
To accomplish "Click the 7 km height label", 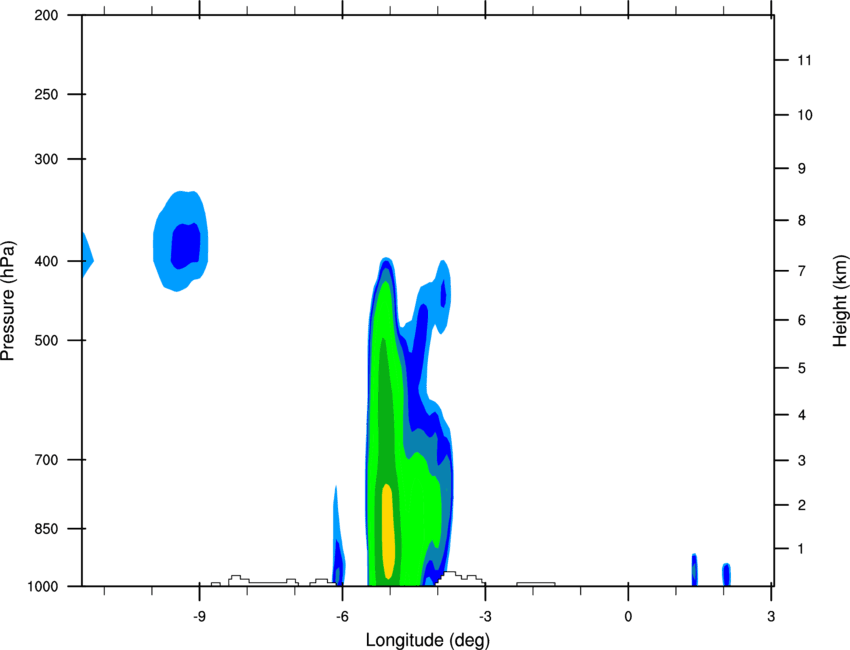I will pyautogui.click(x=802, y=271).
